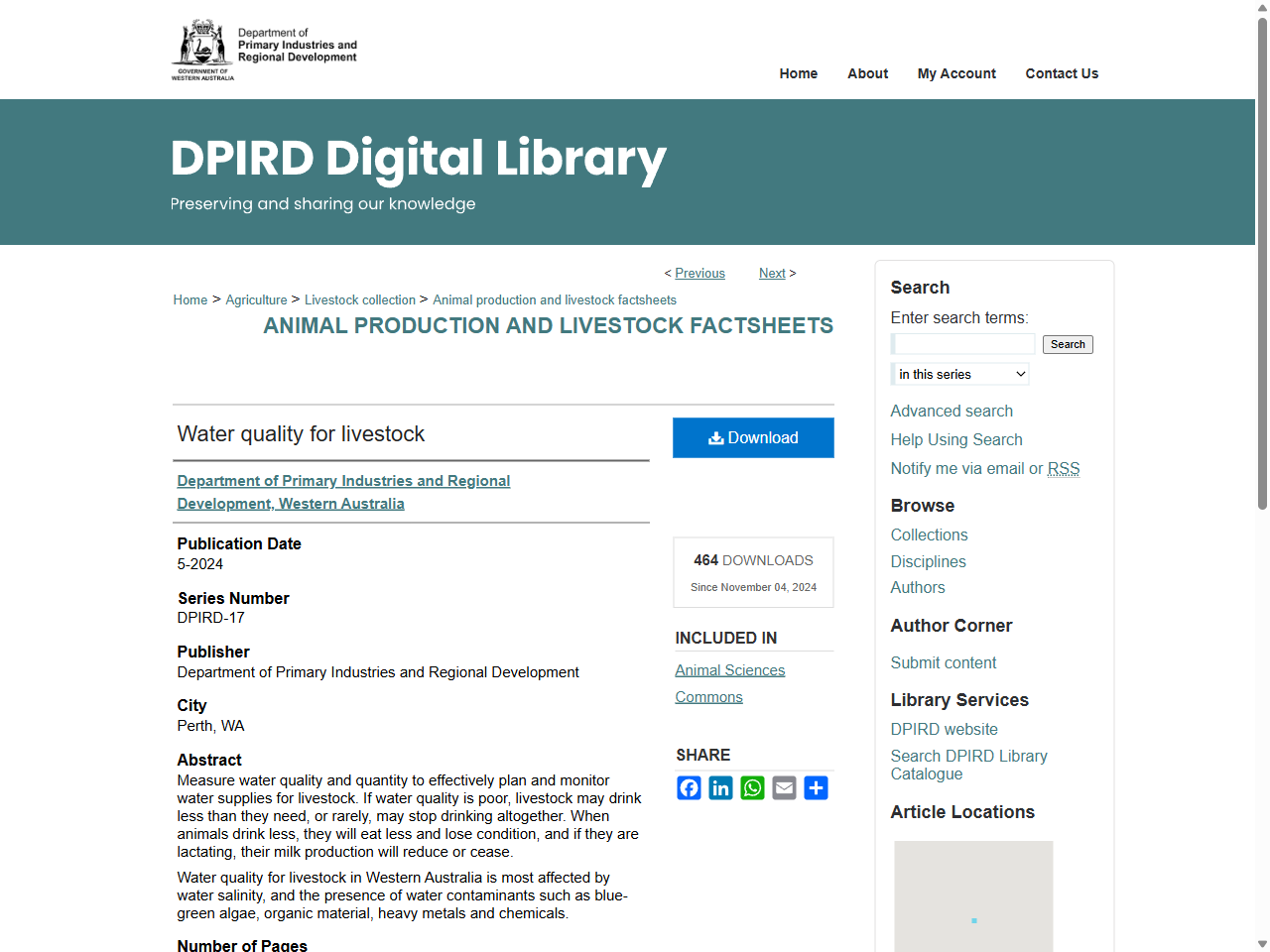The width and height of the screenshot is (1270, 952).
Task: Click the Animal Sciences Commons link
Action: coord(729,671)
